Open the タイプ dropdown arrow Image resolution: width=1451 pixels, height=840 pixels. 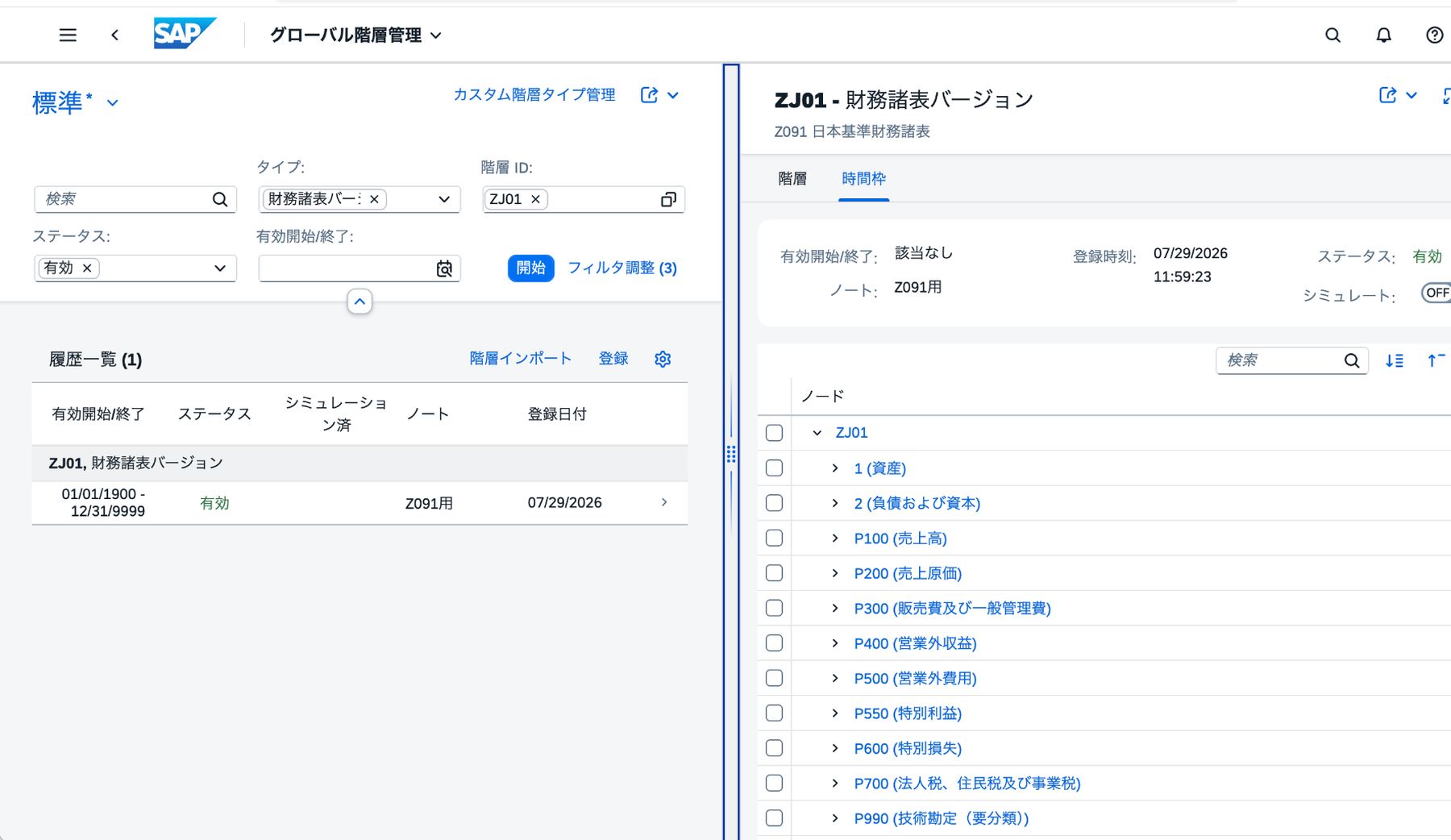444,199
